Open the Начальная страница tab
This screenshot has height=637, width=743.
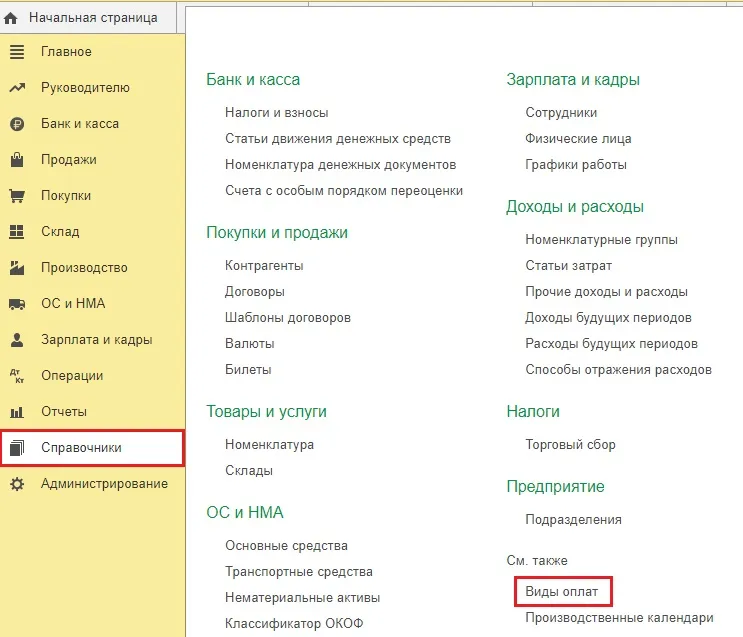coord(93,18)
